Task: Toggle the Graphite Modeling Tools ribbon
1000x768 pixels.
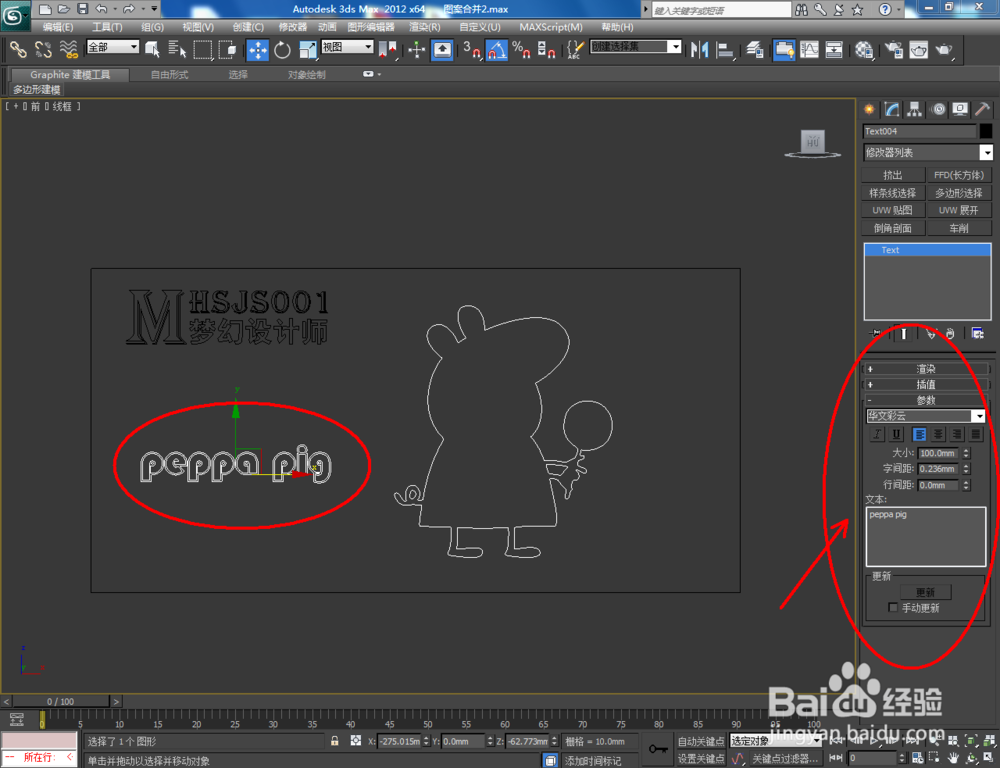Action: [784, 49]
